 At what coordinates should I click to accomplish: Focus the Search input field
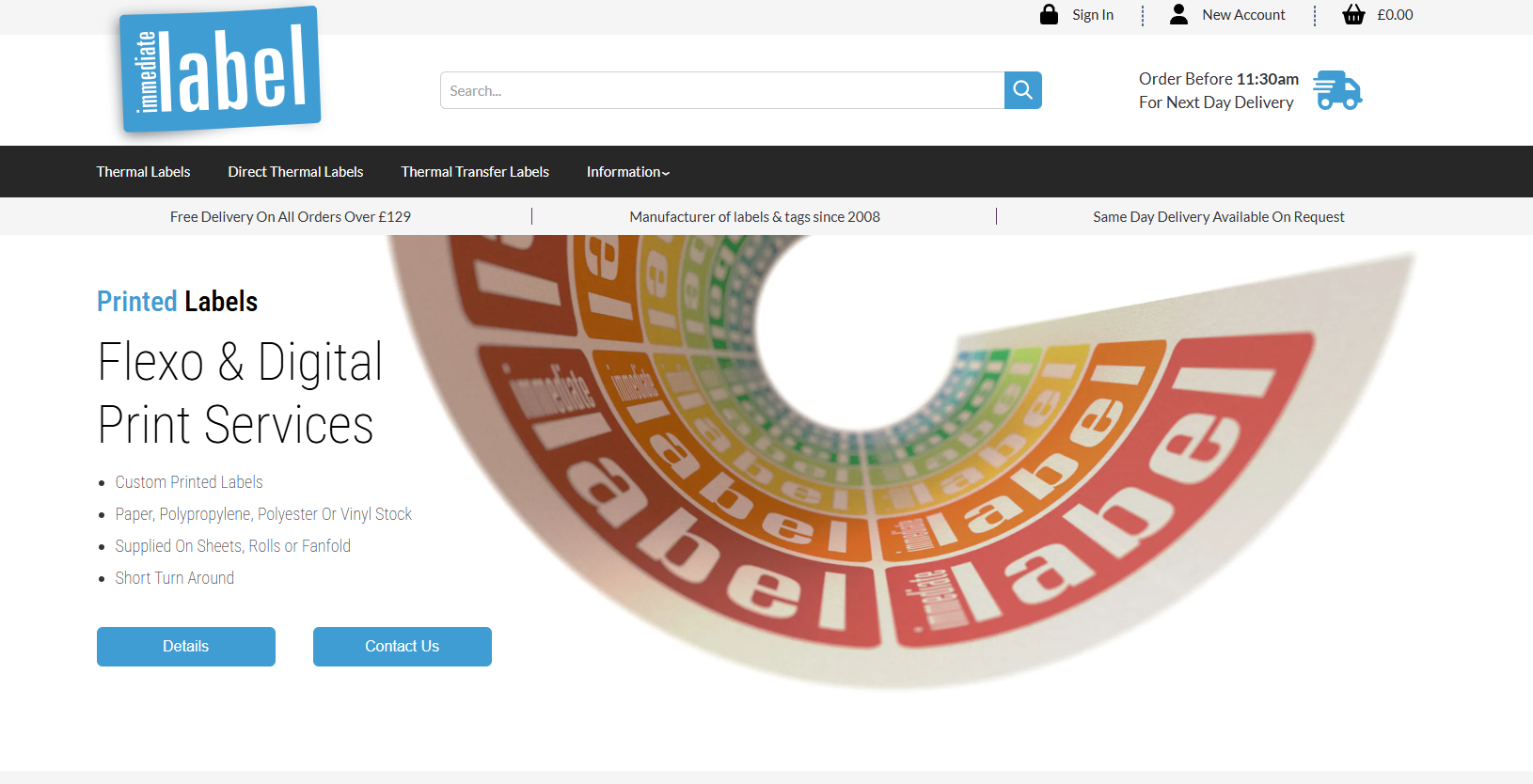point(721,90)
